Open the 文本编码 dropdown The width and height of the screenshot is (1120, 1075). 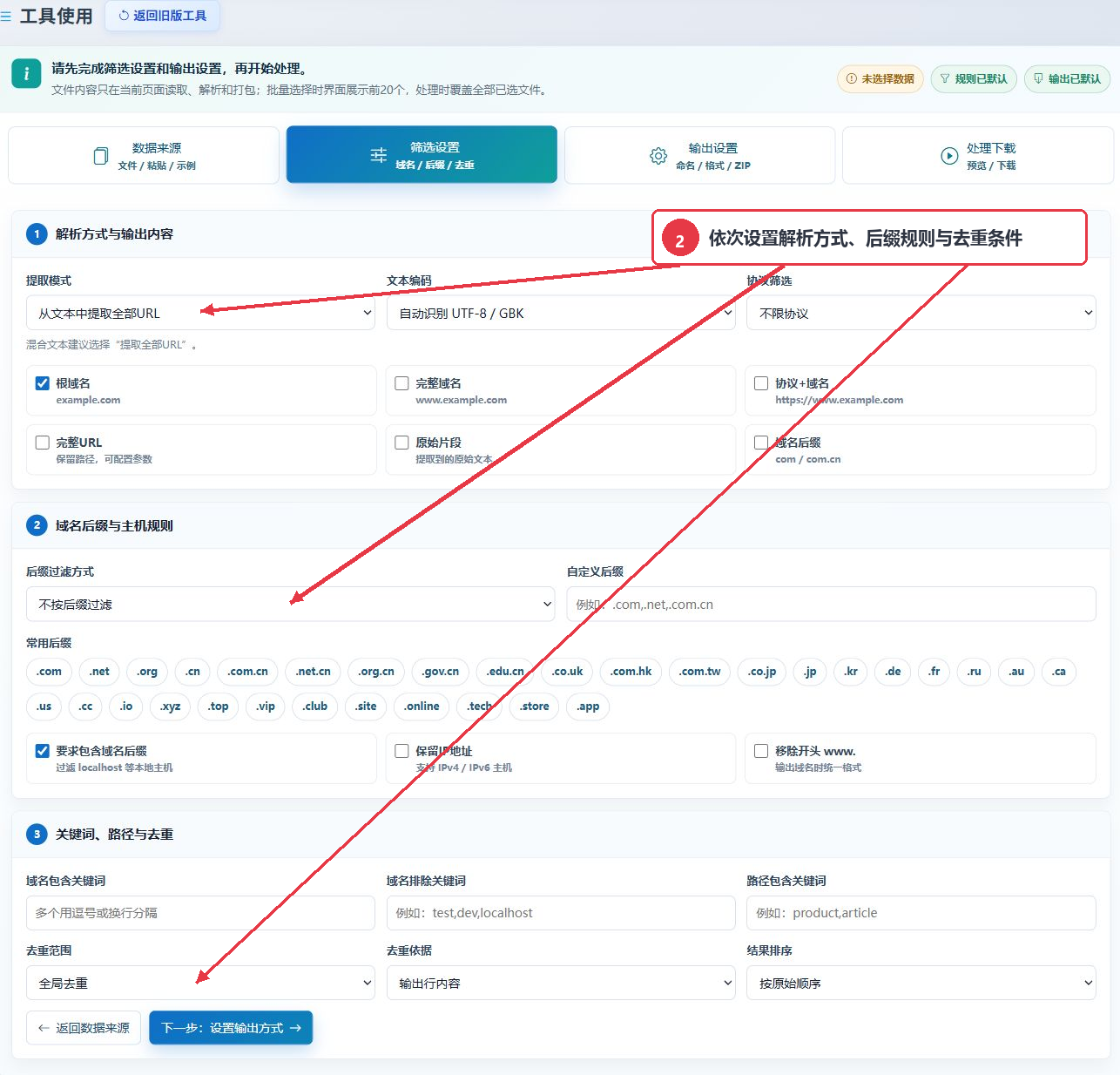(x=561, y=313)
